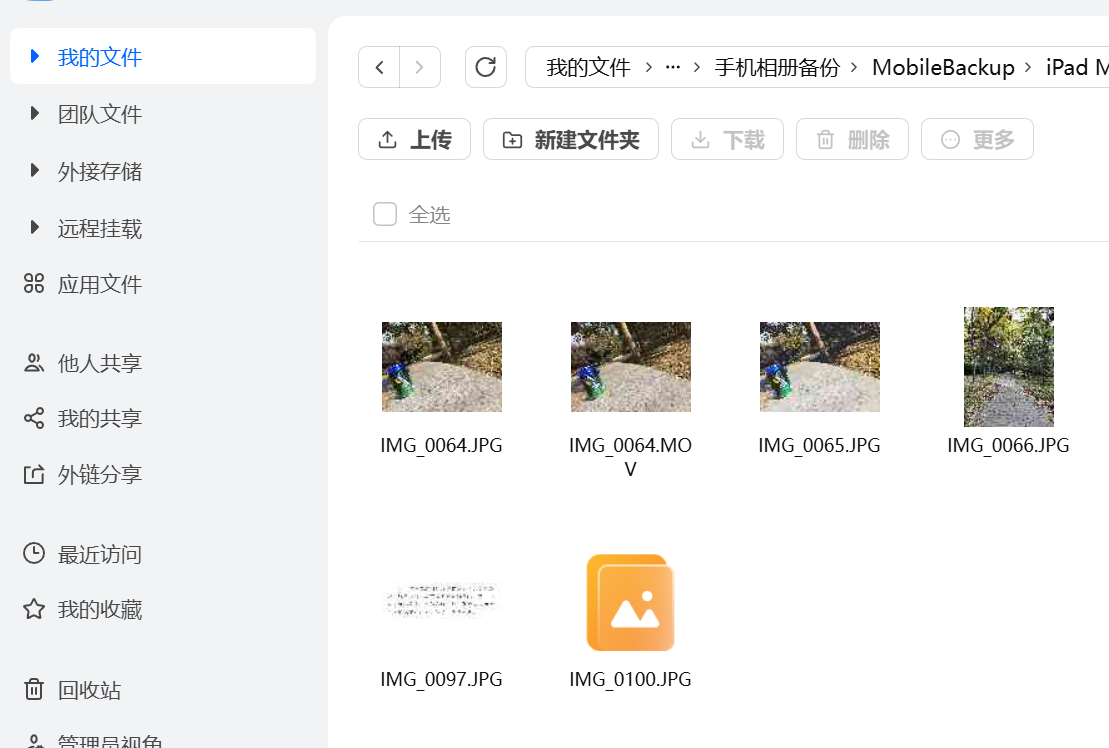Expand the 外接存储 tree arrow

(x=35, y=170)
